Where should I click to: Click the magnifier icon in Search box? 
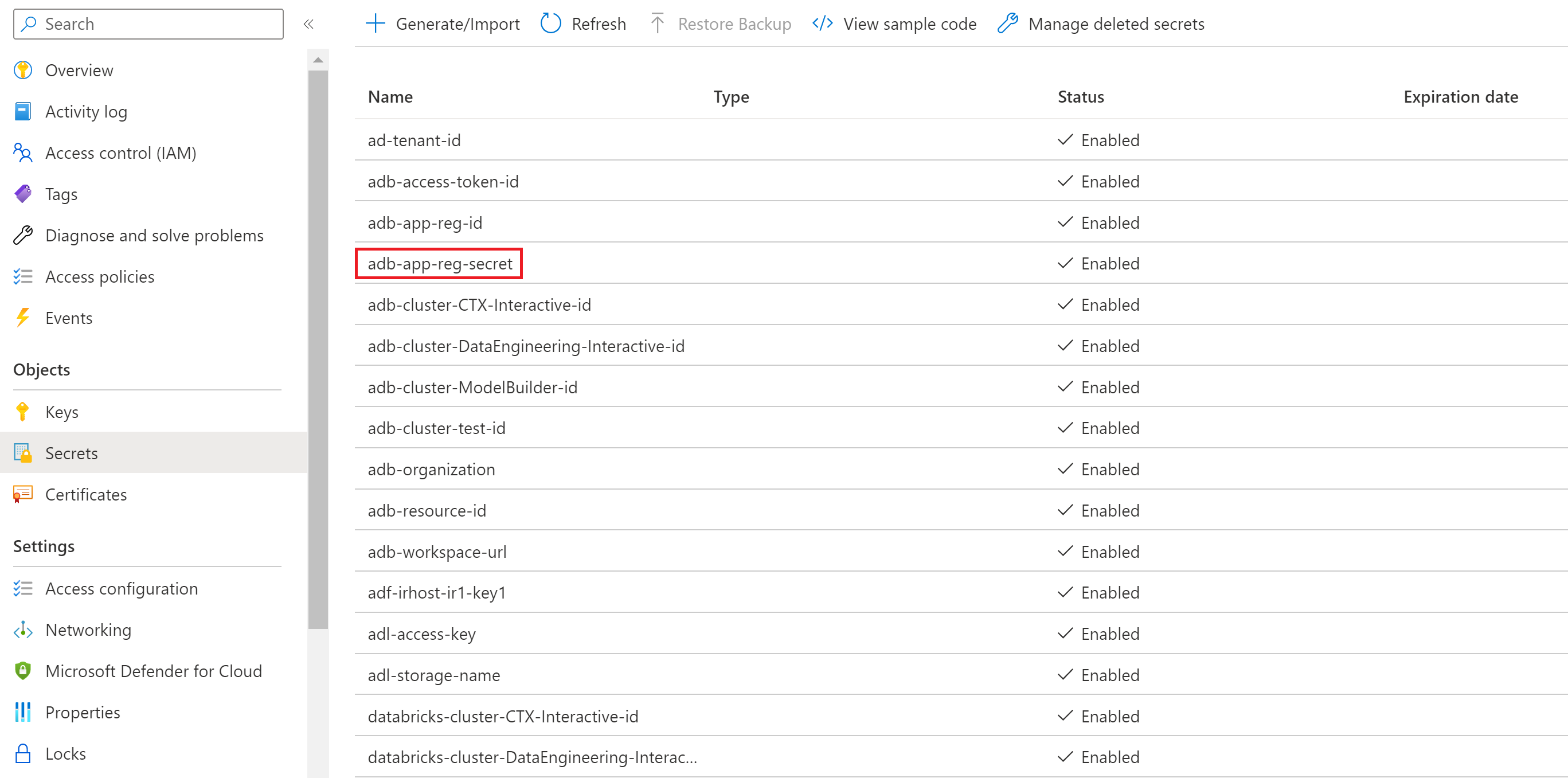click(28, 24)
